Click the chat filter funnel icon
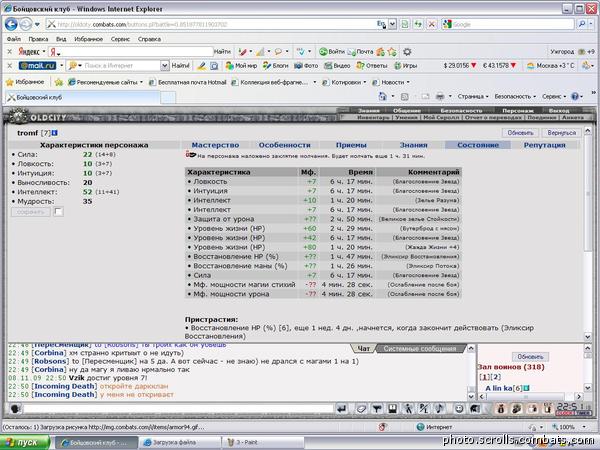 [x=377, y=409]
